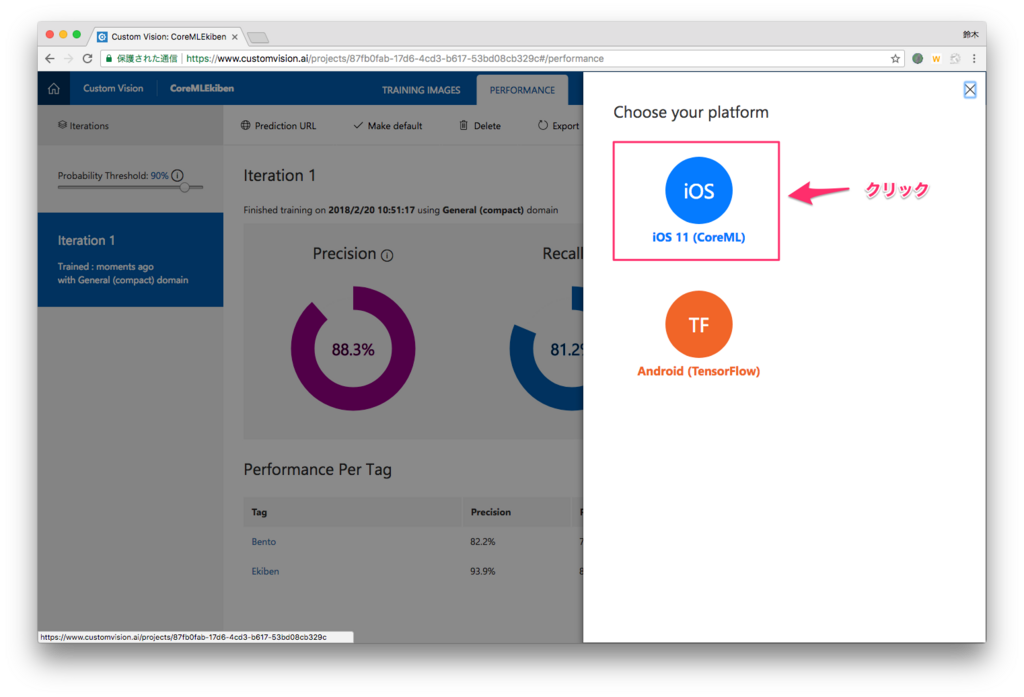Open the CoreMLEkiben project link
1024x697 pixels.
pos(202,88)
